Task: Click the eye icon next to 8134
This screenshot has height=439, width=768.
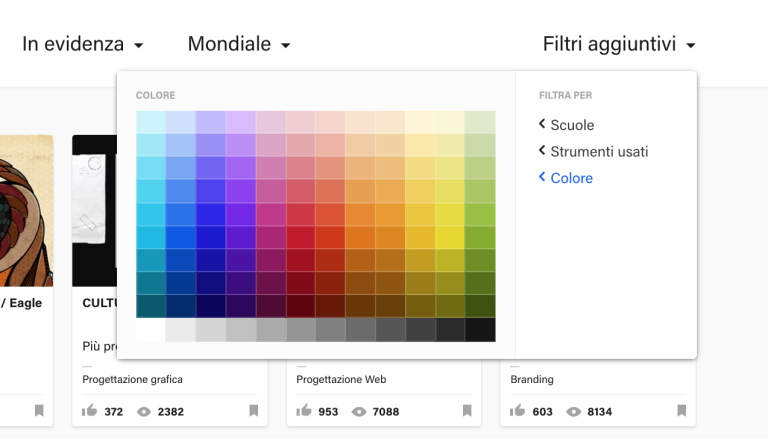Action: [x=573, y=411]
